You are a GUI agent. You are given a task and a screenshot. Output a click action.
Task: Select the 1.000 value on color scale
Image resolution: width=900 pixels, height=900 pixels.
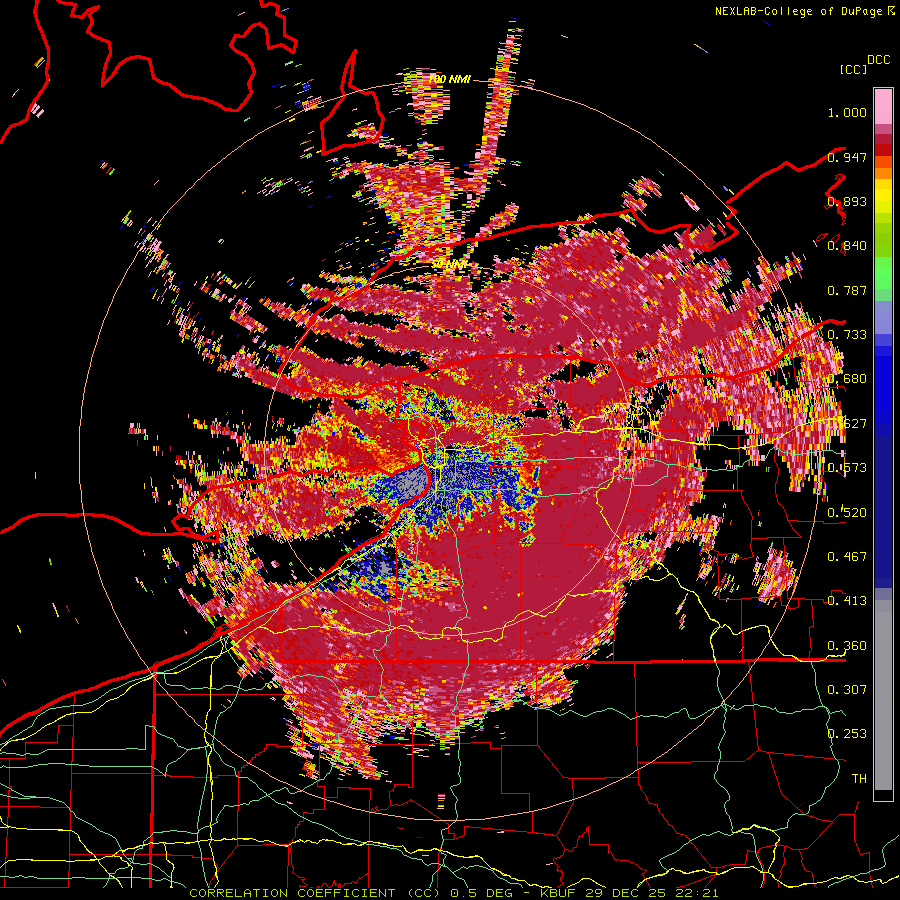[847, 112]
